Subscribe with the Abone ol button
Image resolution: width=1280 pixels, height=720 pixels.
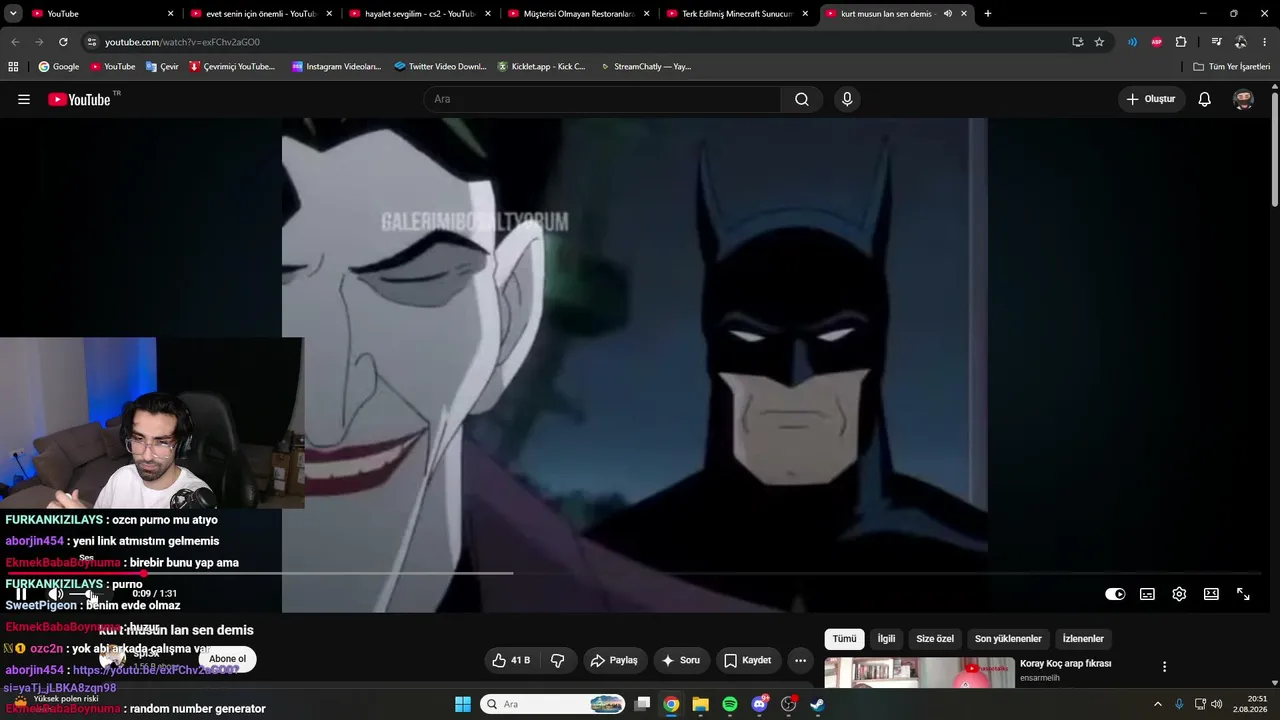point(227,659)
